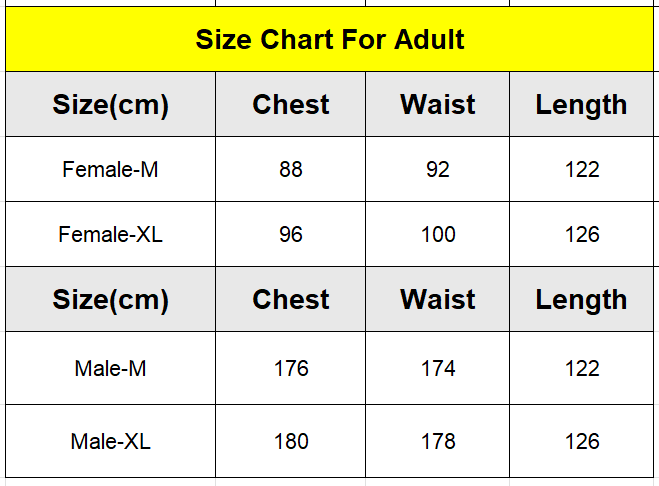This screenshot has width=659, height=486.
Task: Click the second Size(cm) header cell
Action: pyautogui.click(x=111, y=299)
